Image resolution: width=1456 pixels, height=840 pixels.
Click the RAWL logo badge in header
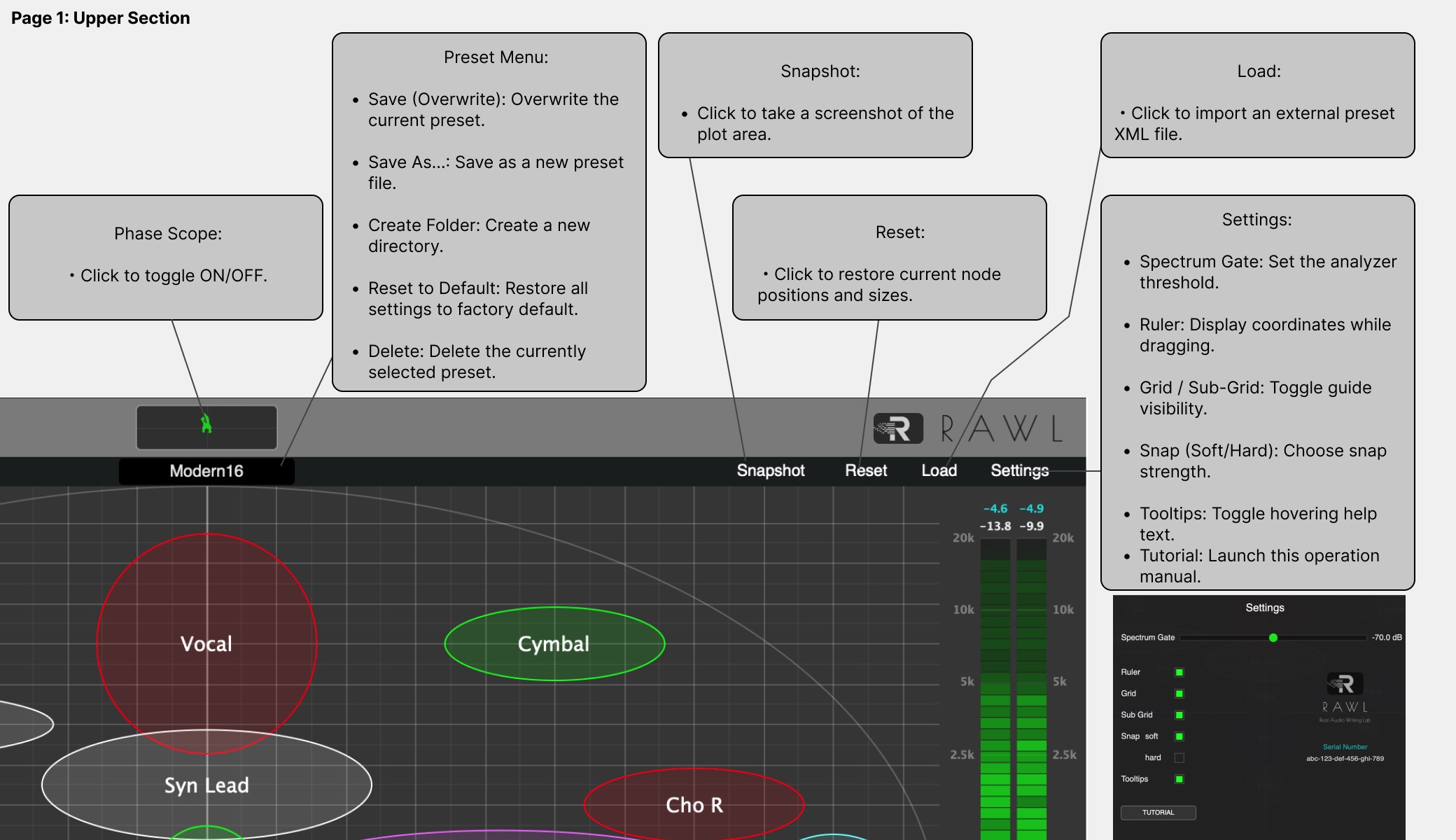[898, 428]
